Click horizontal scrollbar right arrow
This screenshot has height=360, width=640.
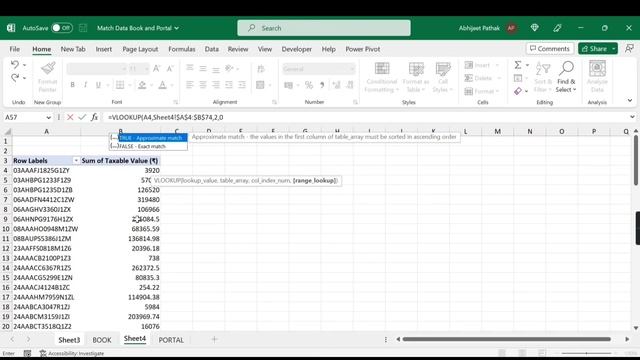627,339
